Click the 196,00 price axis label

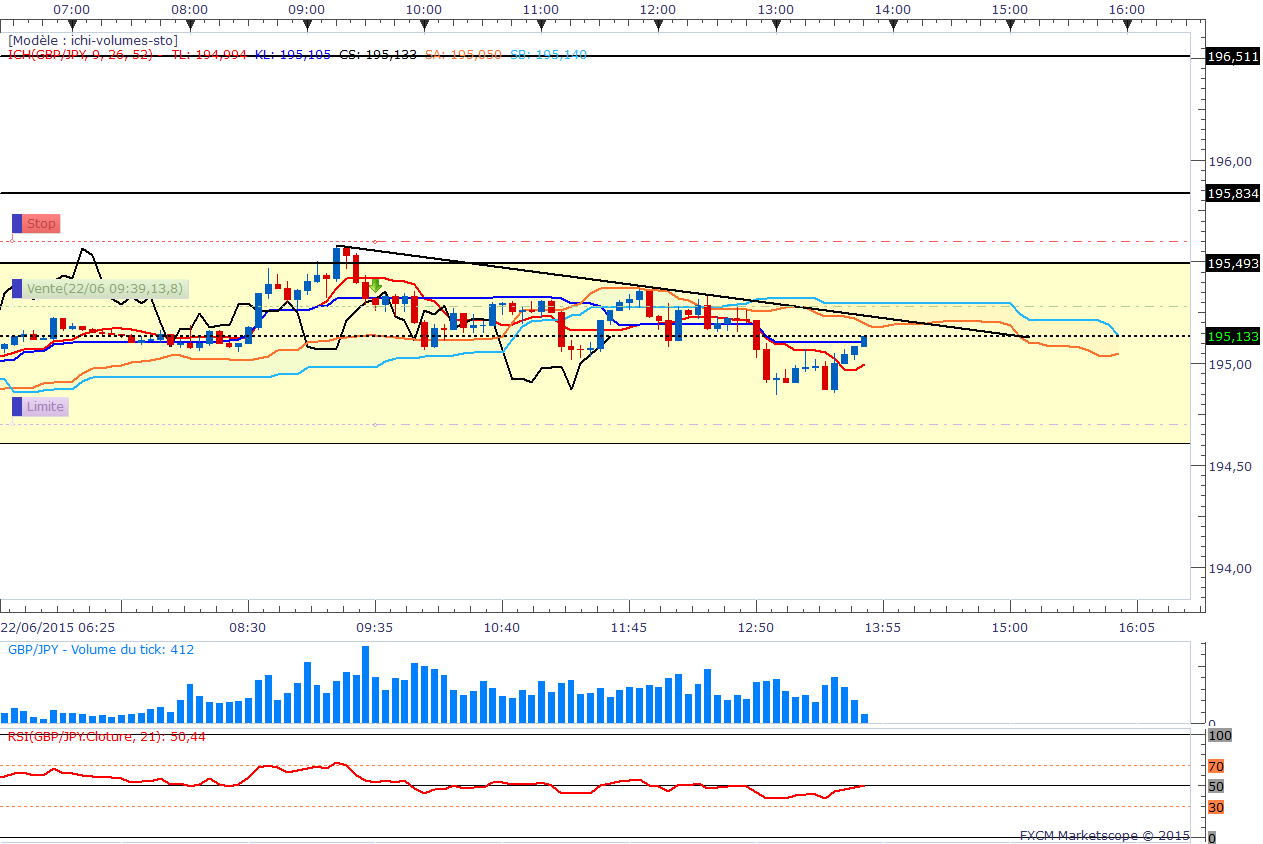pyautogui.click(x=1231, y=162)
